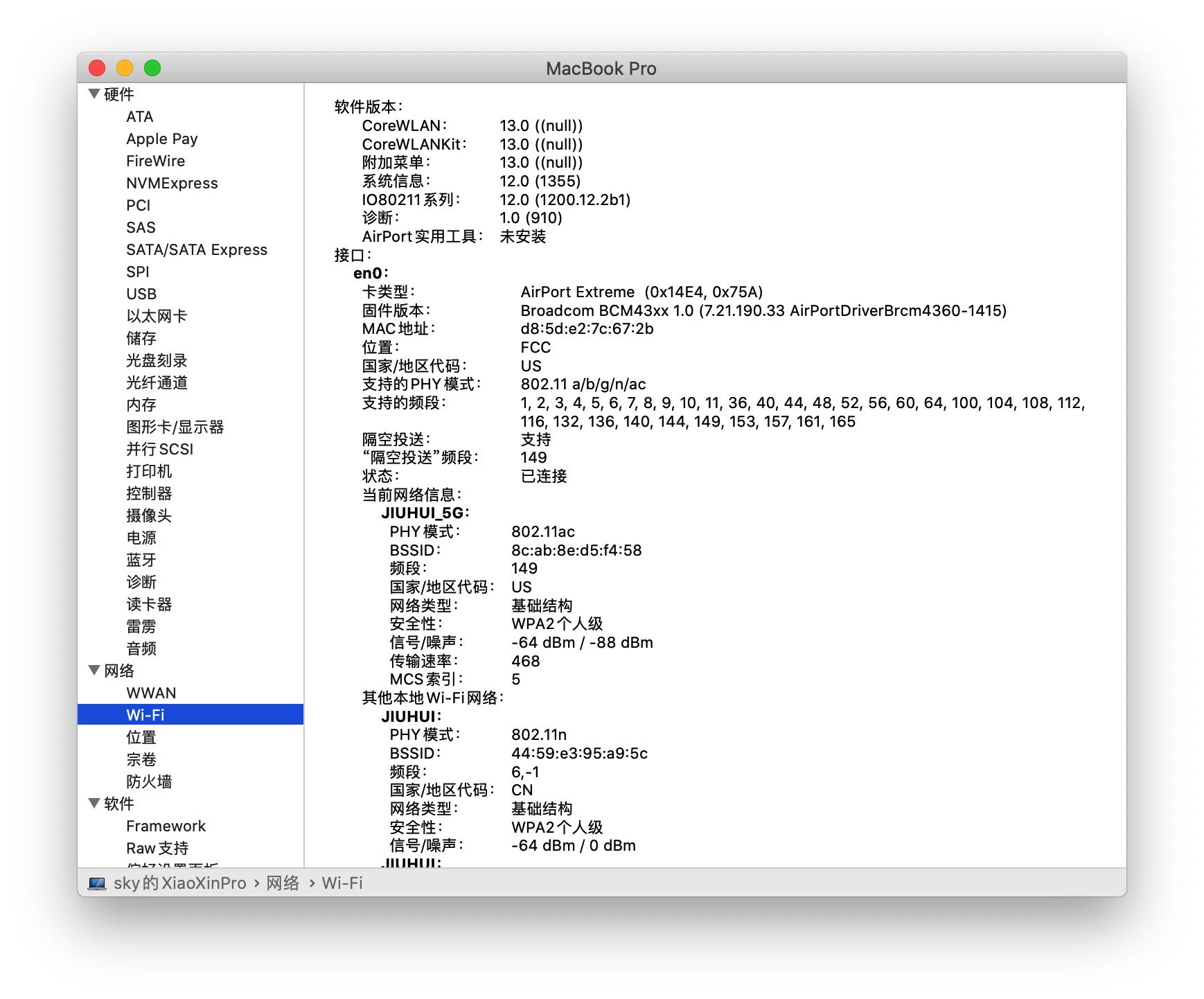Screen dimensions: 1204x999
Task: Collapse the 硬件 hardware section
Action: [x=94, y=94]
